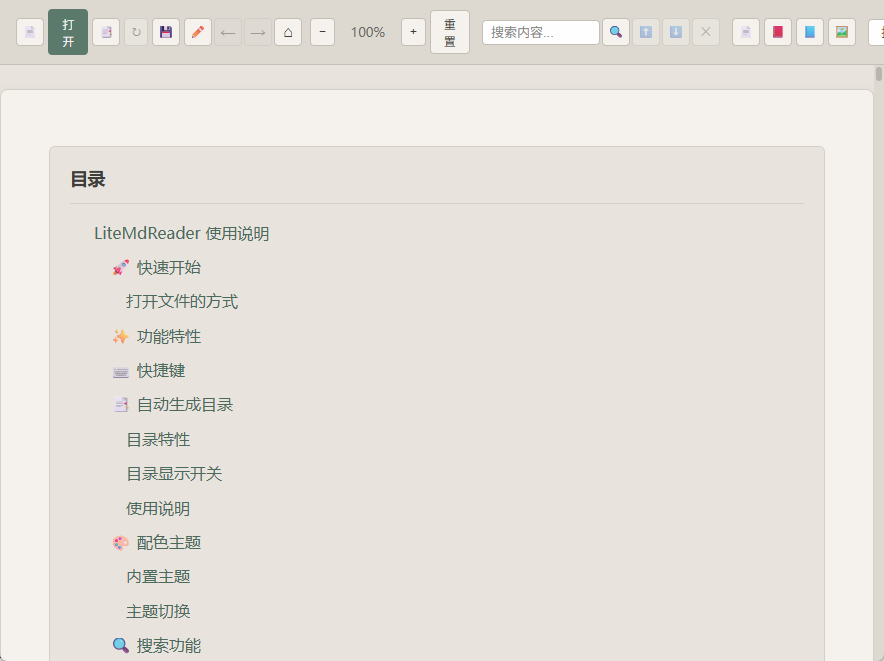884x661 pixels.
Task: Click the back arrow navigation button
Action: 228,32
